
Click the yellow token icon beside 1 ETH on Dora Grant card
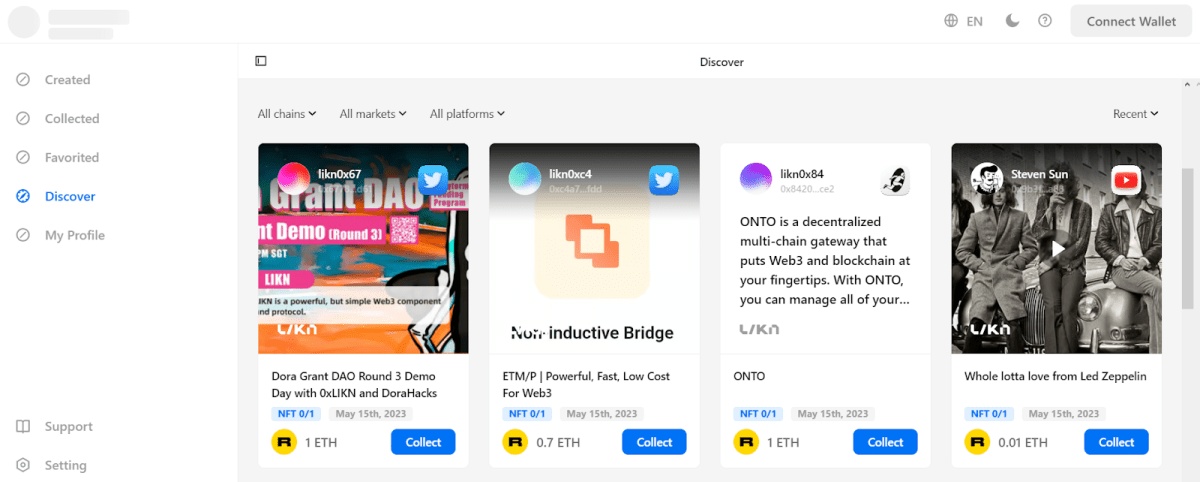(x=284, y=442)
